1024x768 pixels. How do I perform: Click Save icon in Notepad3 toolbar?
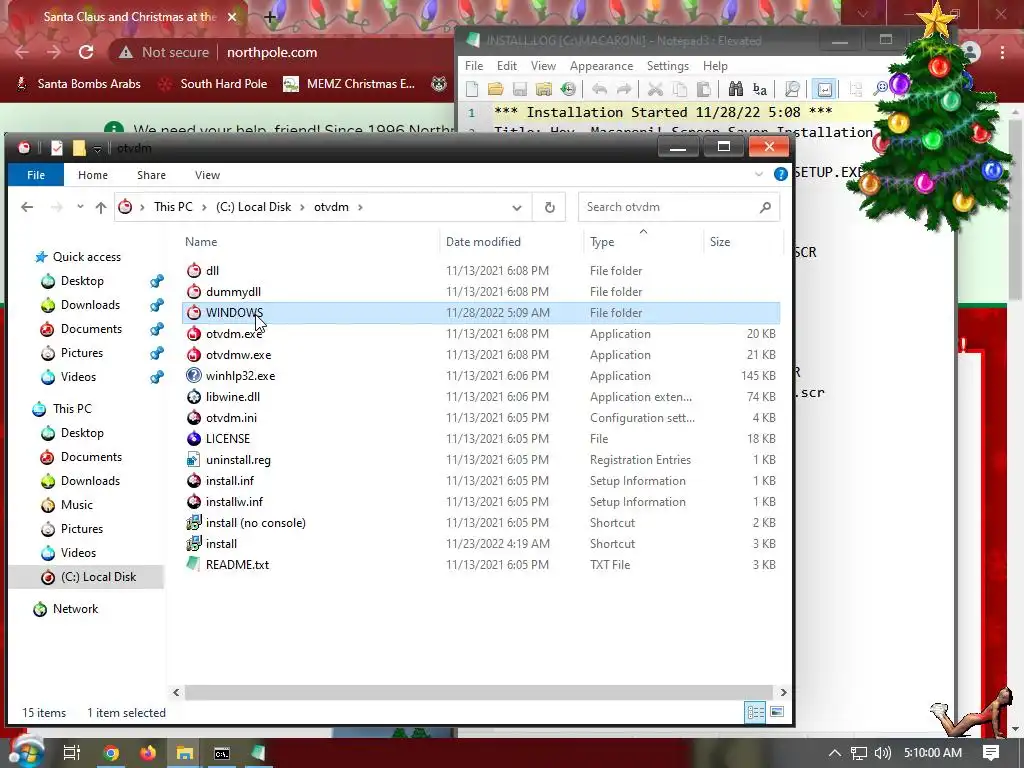[520, 89]
